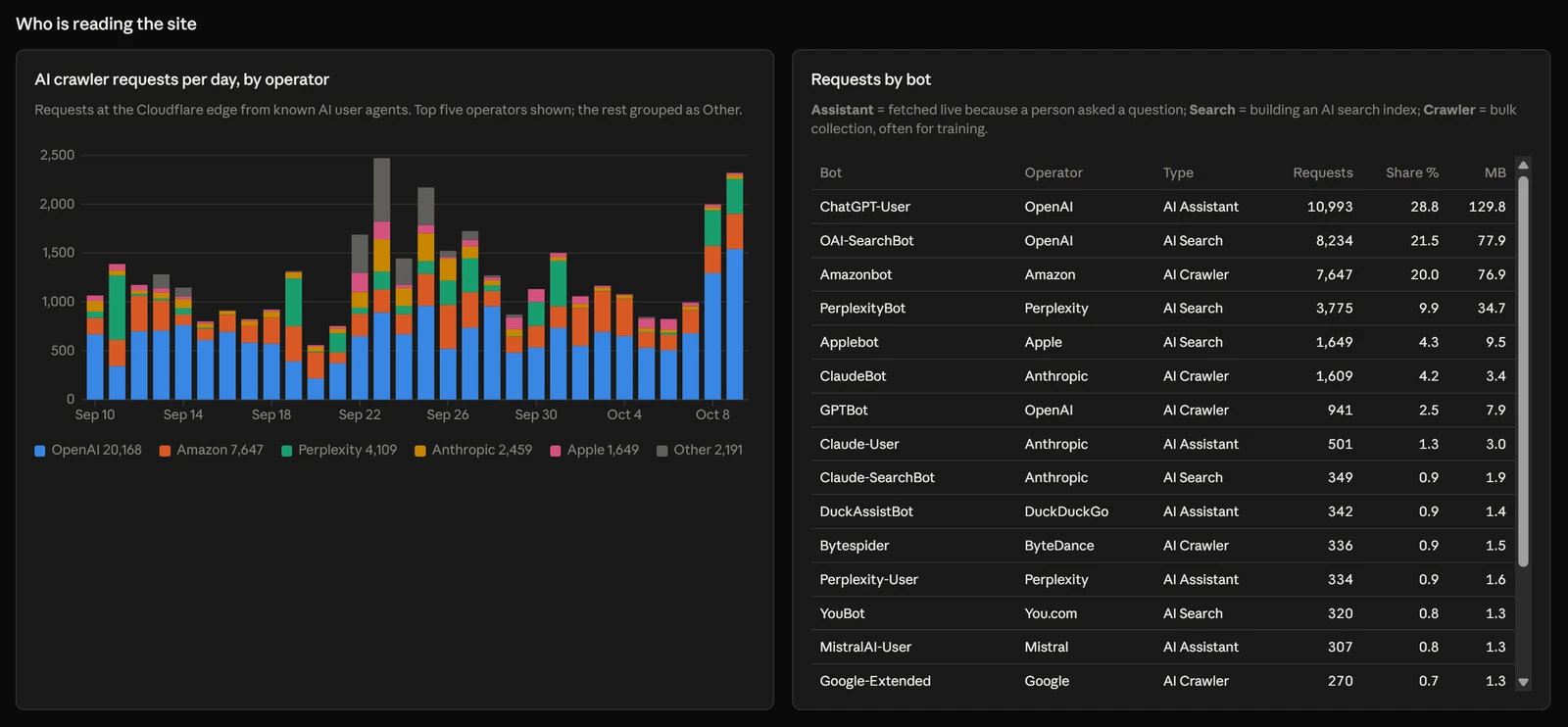This screenshot has width=1568, height=727.
Task: Click the green Perplexity legend swatch
Action: (x=287, y=451)
